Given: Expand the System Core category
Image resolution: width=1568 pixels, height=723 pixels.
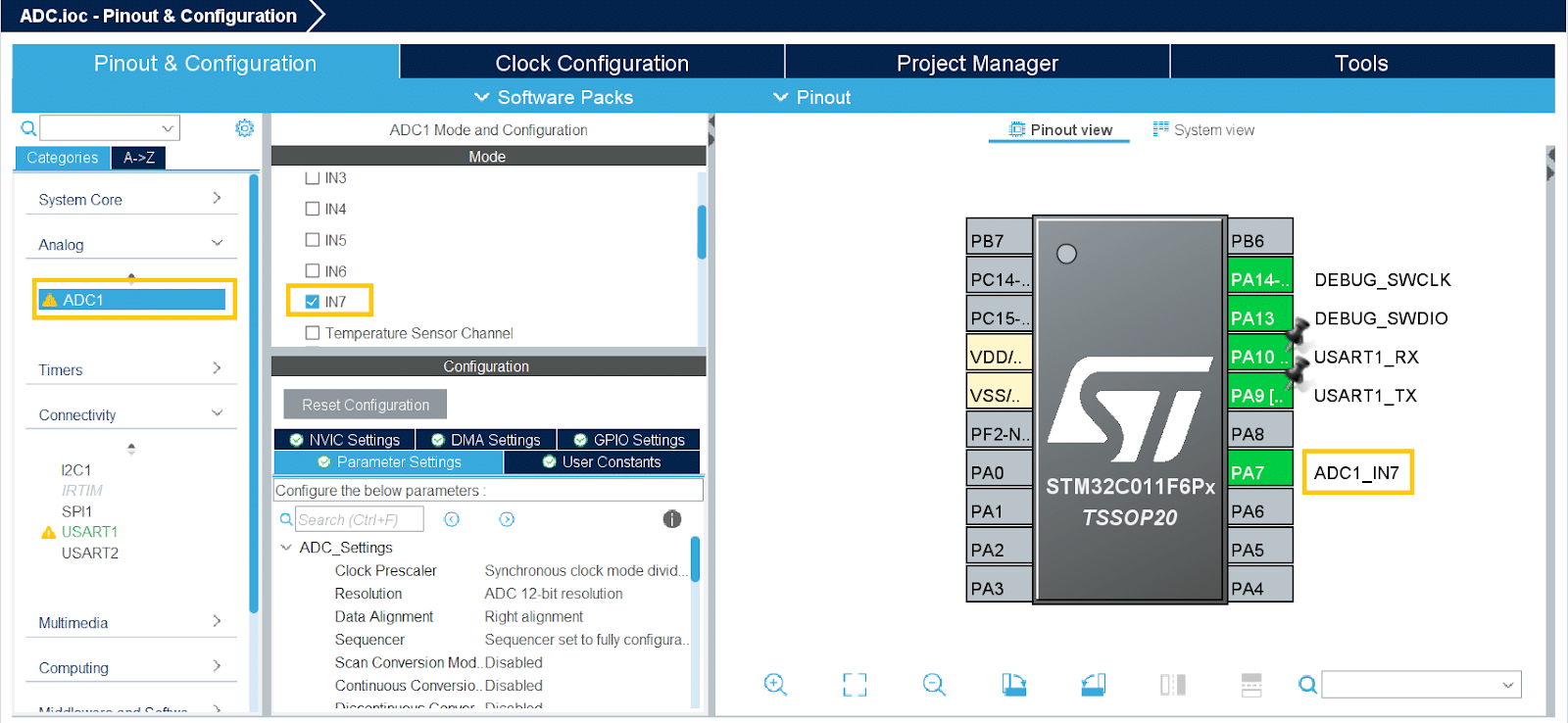Looking at the screenshot, I should click(129, 199).
